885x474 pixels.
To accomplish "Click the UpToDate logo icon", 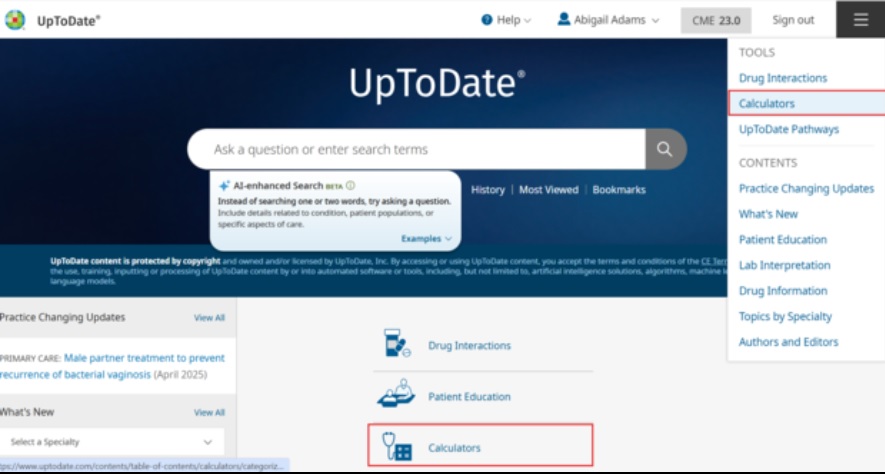I will [14, 20].
